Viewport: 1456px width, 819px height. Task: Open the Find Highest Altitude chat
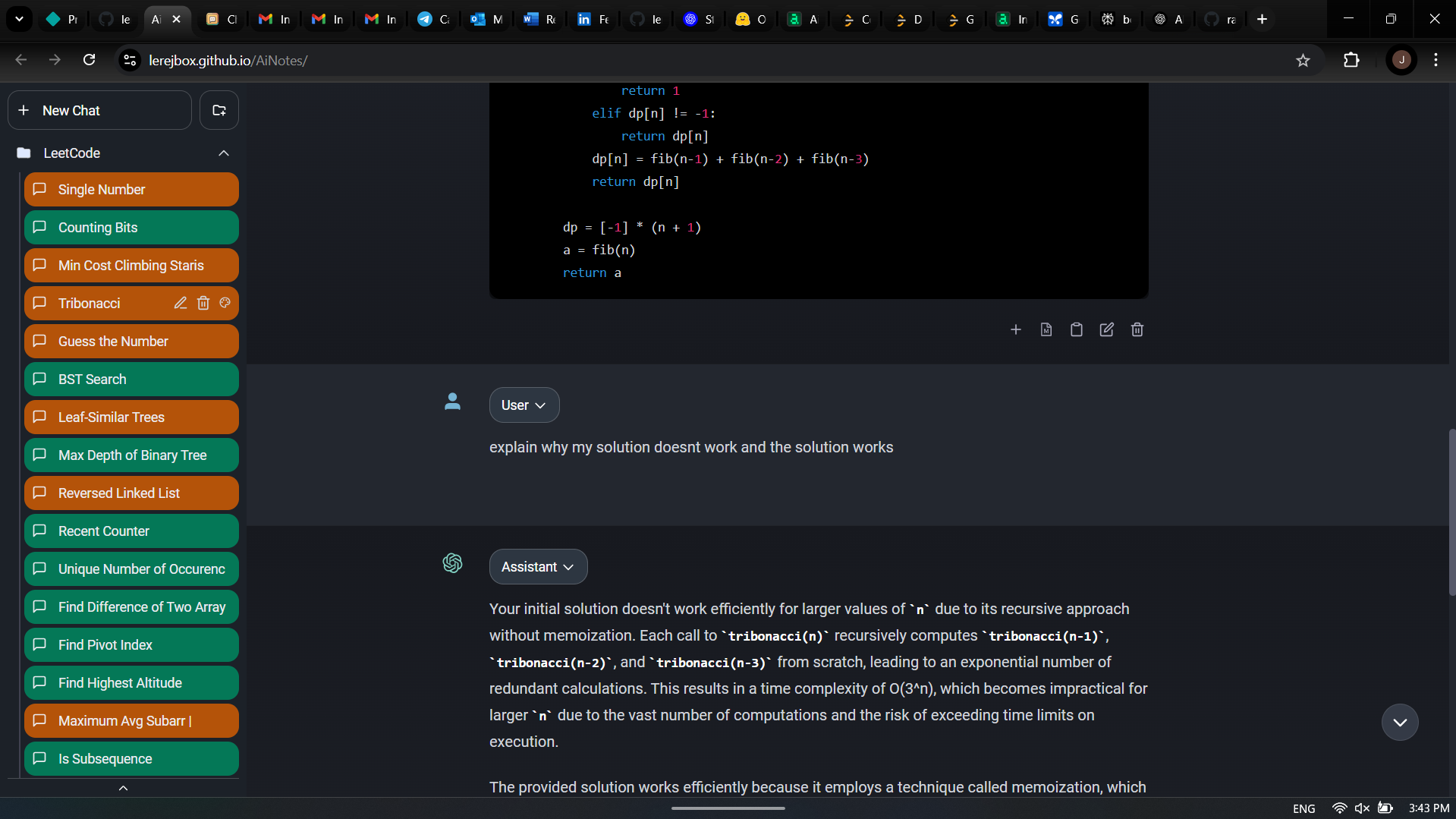131,683
